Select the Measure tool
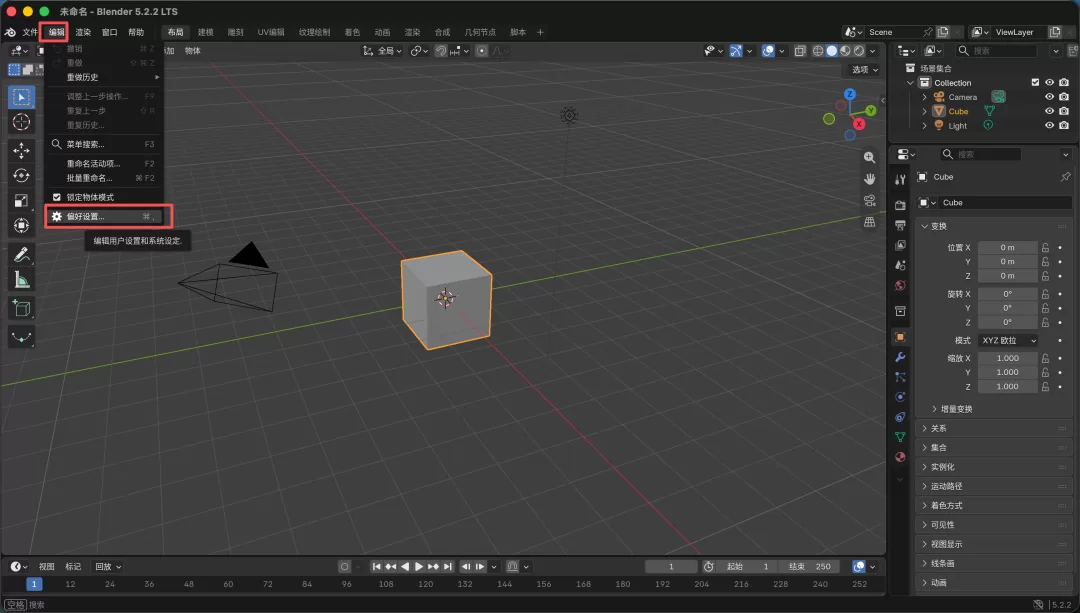The height and width of the screenshot is (613, 1080). pyautogui.click(x=21, y=280)
